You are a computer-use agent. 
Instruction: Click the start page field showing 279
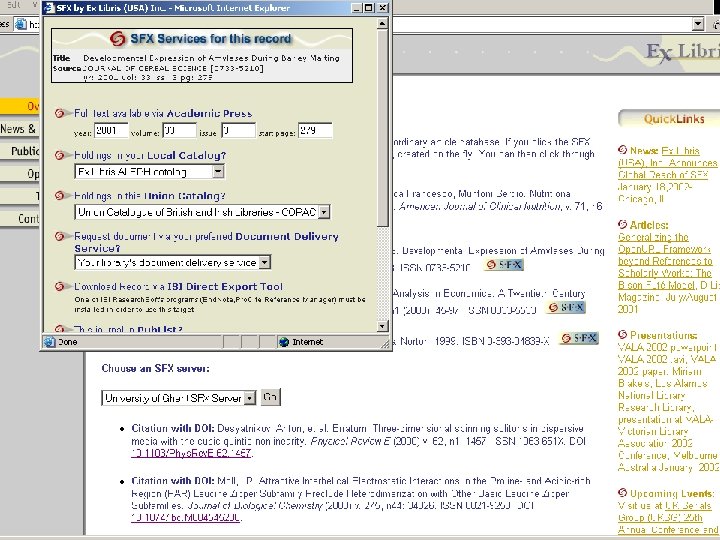tap(315, 131)
